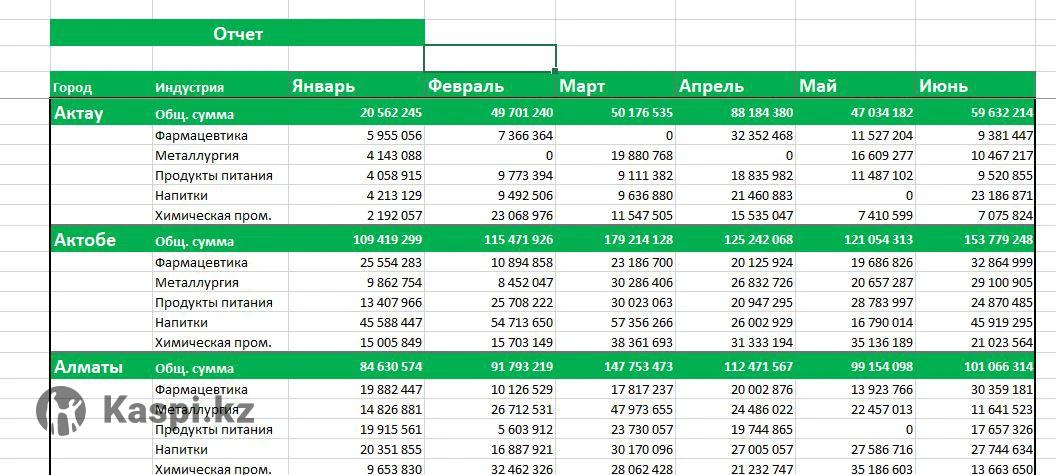Select the "Город" column header

[72, 88]
